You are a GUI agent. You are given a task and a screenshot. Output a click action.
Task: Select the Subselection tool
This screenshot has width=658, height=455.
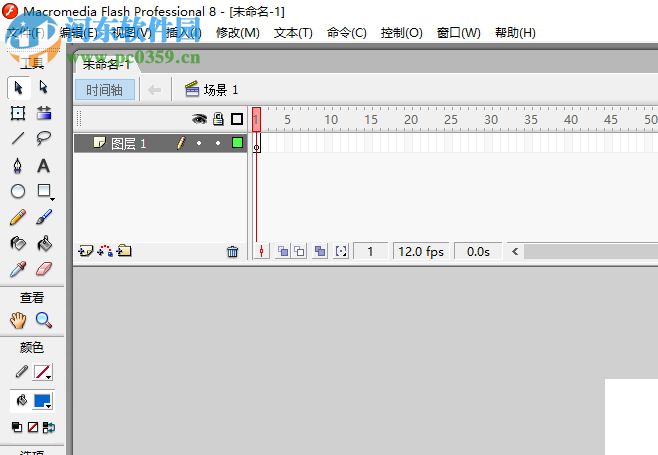44,87
